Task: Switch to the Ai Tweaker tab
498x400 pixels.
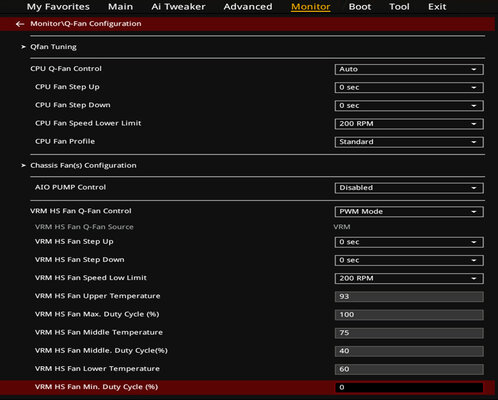Action: [x=178, y=7]
